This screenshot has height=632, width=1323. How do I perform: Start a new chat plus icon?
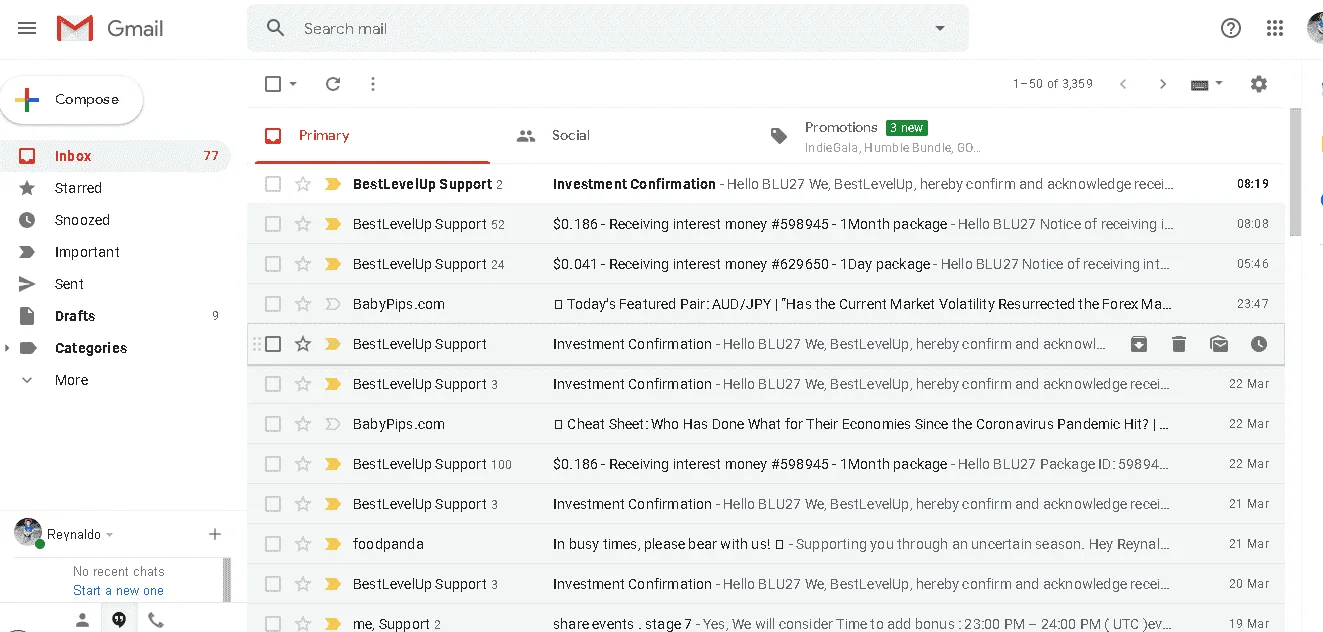click(214, 534)
